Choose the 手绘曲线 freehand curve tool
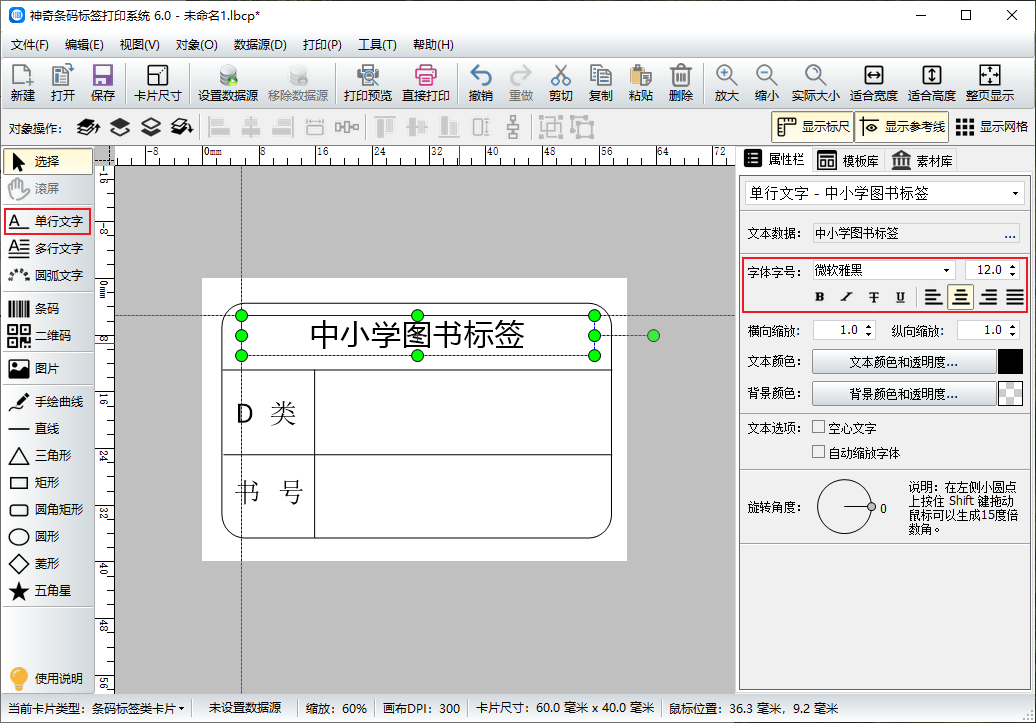Image resolution: width=1036 pixels, height=723 pixels. tap(48, 402)
